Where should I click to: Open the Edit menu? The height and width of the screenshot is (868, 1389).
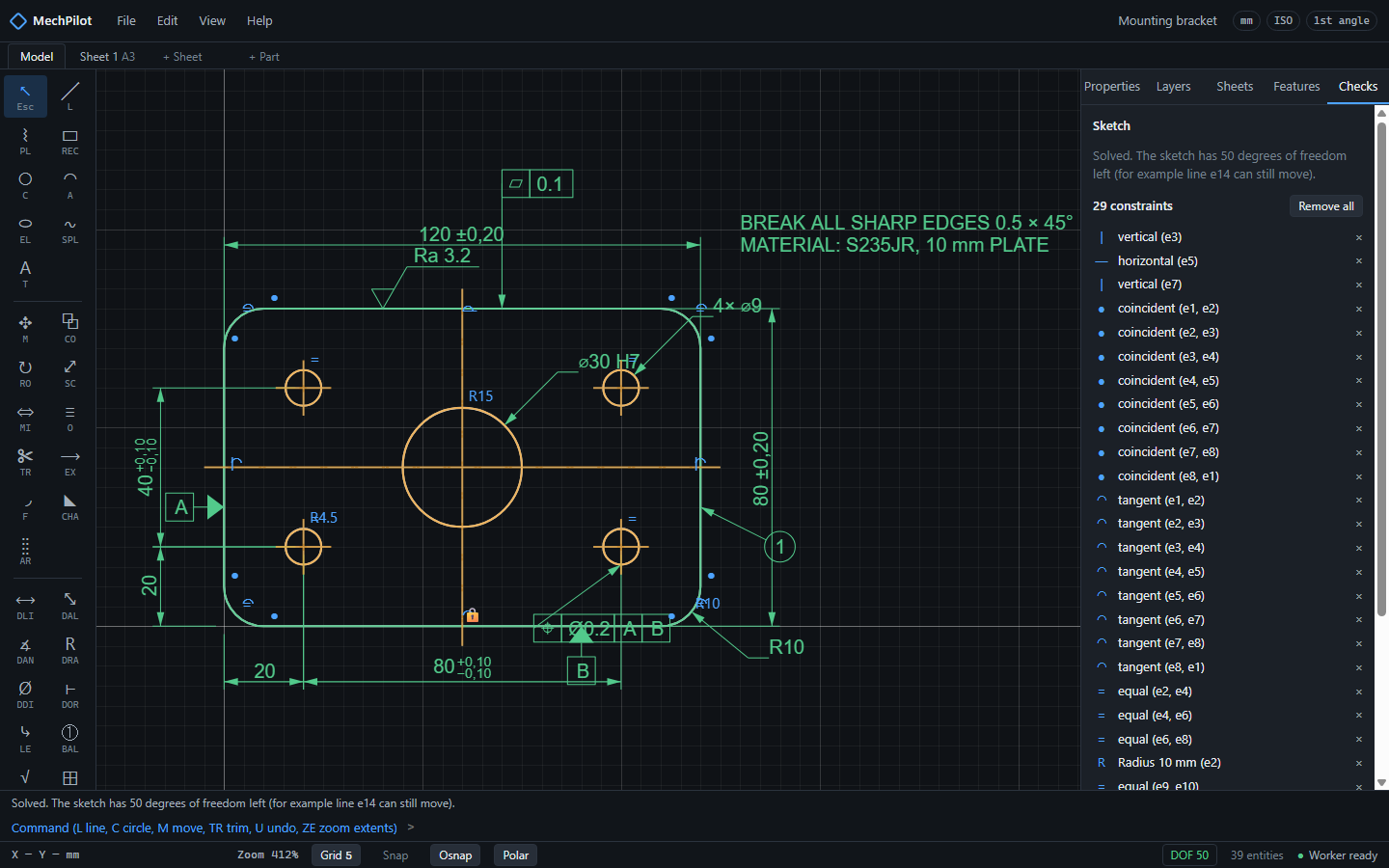168,20
